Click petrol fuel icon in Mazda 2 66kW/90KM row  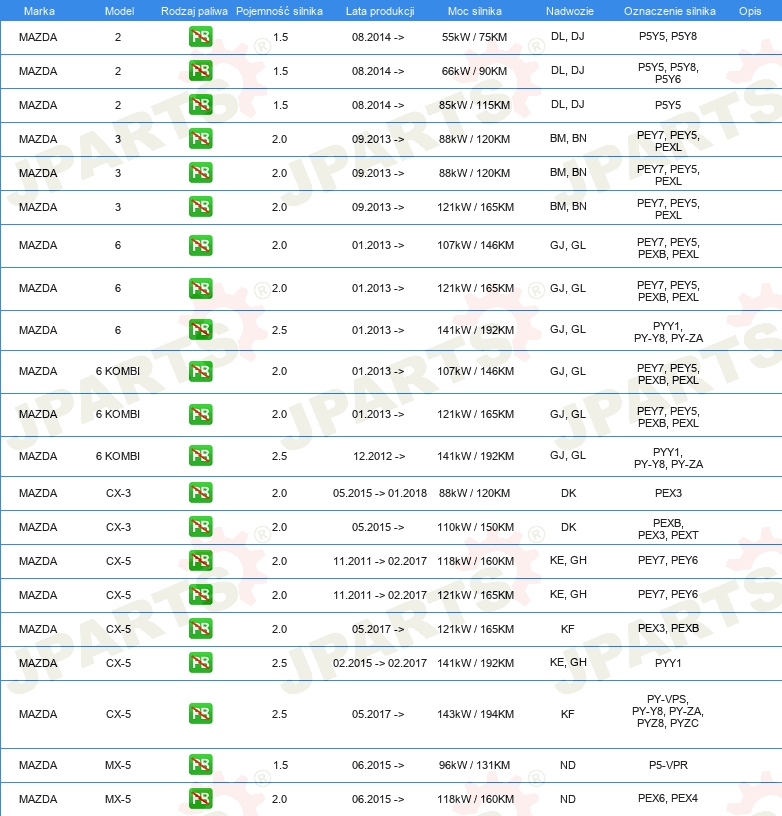[200, 71]
